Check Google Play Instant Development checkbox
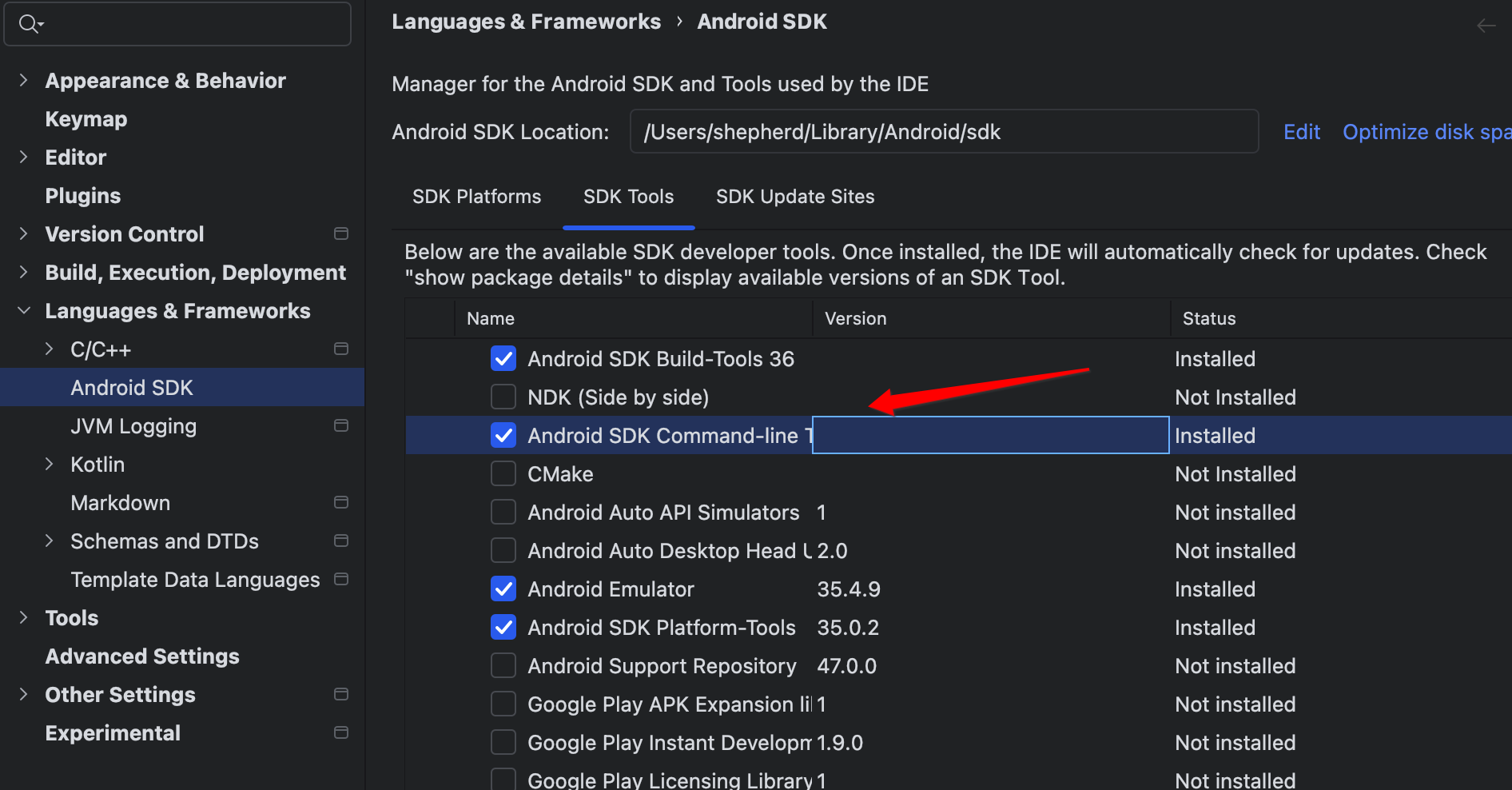This screenshot has width=1512, height=790. pyautogui.click(x=503, y=742)
